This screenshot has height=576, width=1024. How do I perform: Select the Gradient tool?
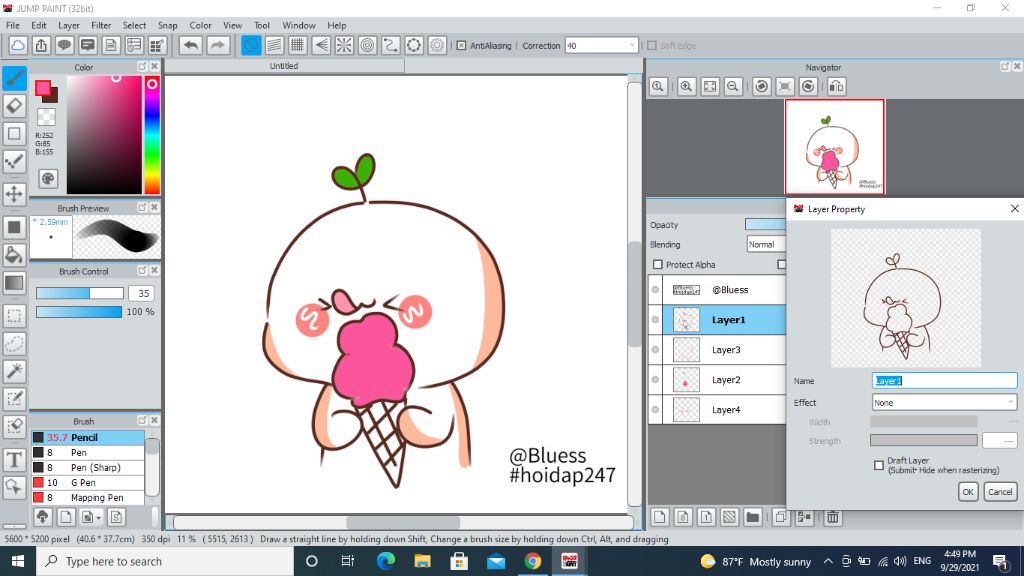pyautogui.click(x=14, y=283)
